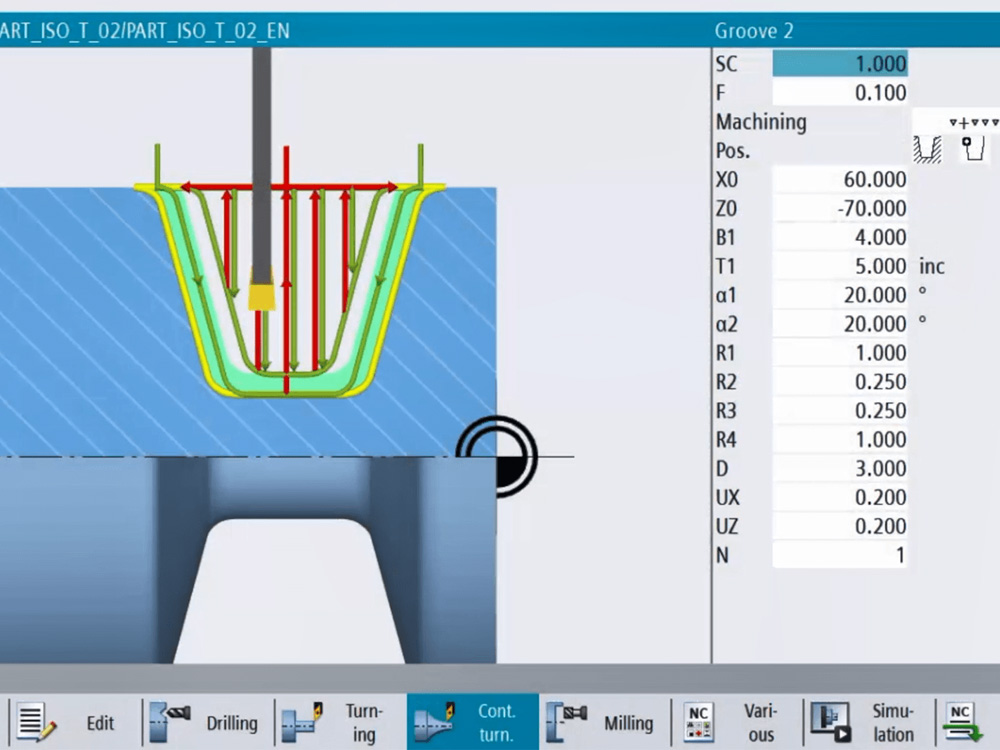Click the SC safety clearance field
The image size is (1000, 750).
(840, 64)
